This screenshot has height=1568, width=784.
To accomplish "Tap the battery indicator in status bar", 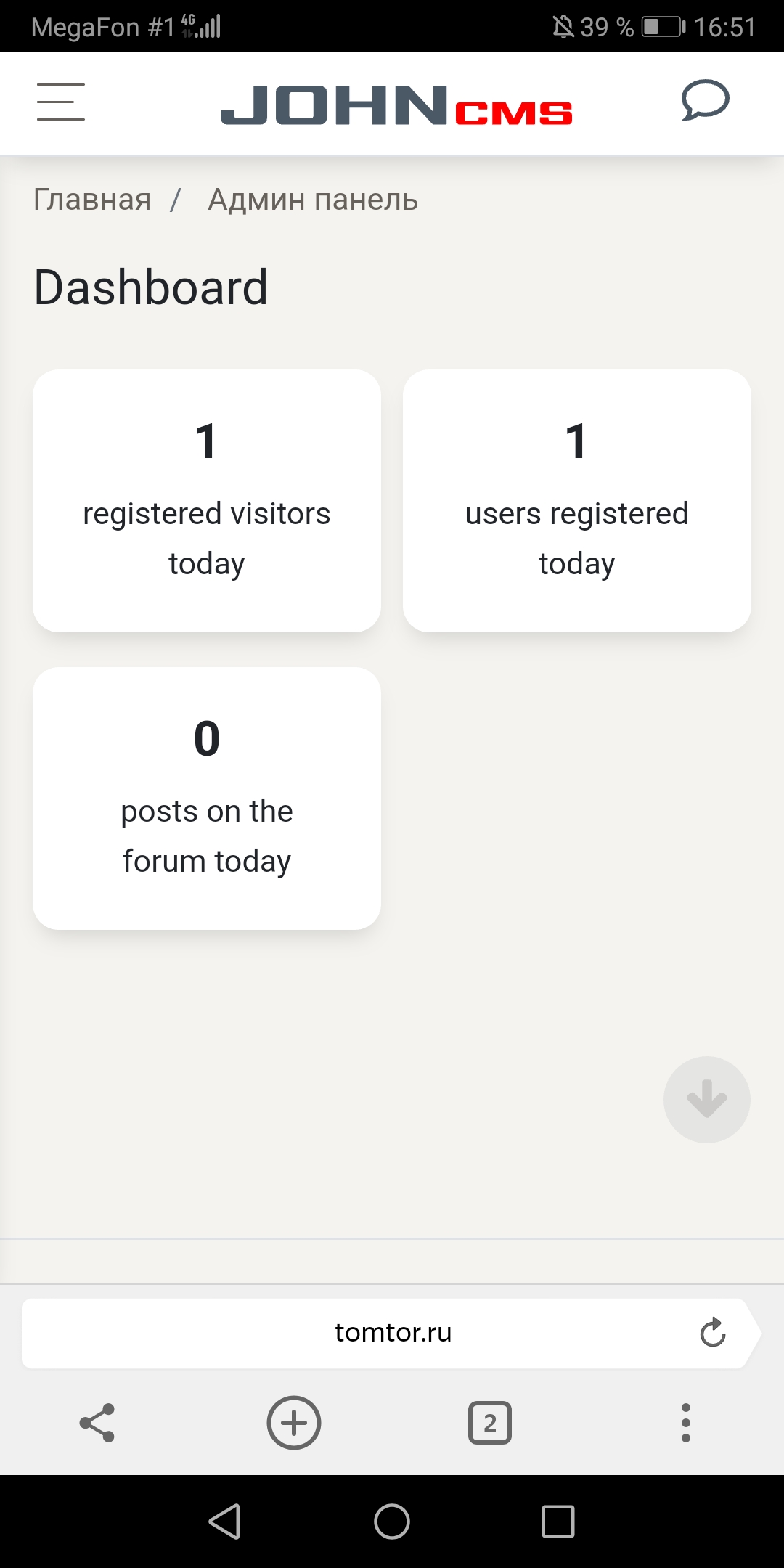I will [x=663, y=28].
